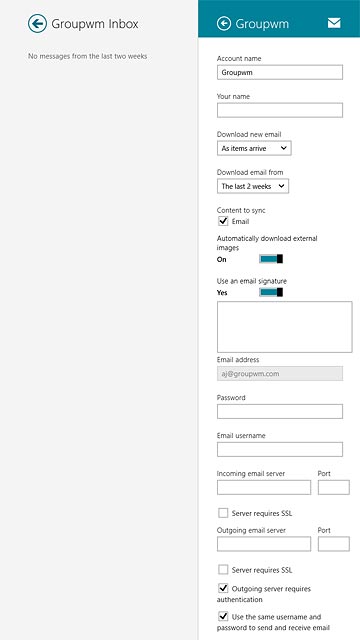360x640 pixels.
Task: Click the incoming server Port field
Action: (x=333, y=487)
